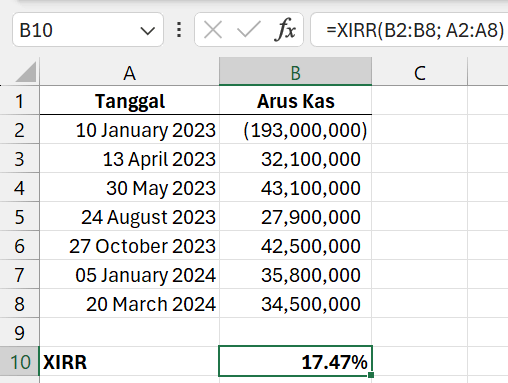Select cell with 27 October 2023
Viewport: 508px width, 383px height.
(x=129, y=245)
